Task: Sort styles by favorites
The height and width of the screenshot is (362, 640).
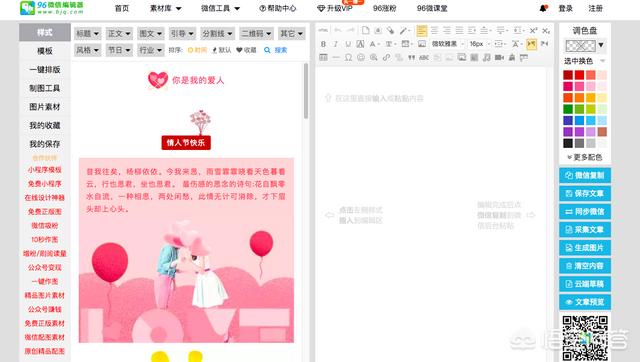Action: (246, 50)
